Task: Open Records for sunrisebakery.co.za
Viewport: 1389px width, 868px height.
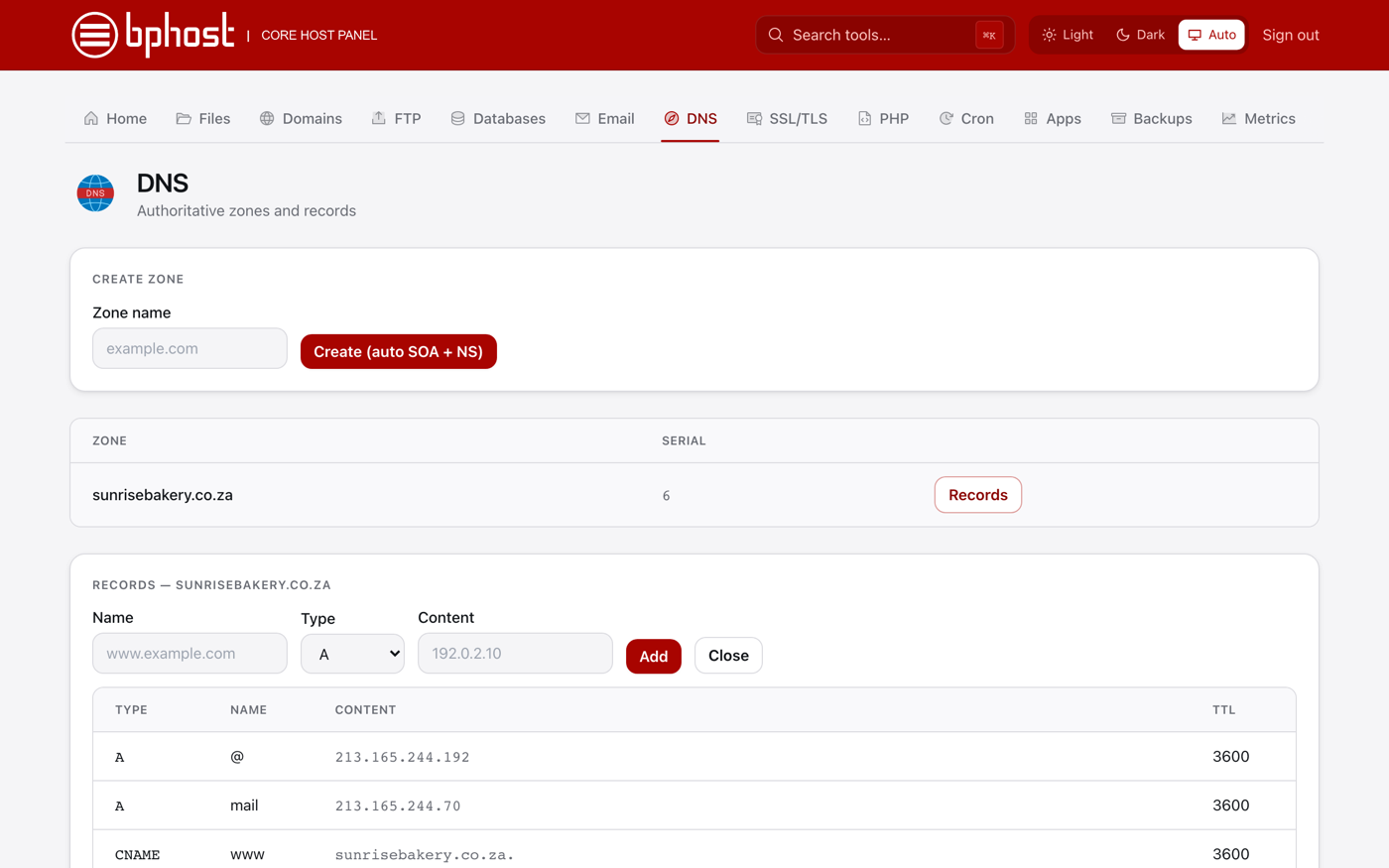Action: pos(977,495)
